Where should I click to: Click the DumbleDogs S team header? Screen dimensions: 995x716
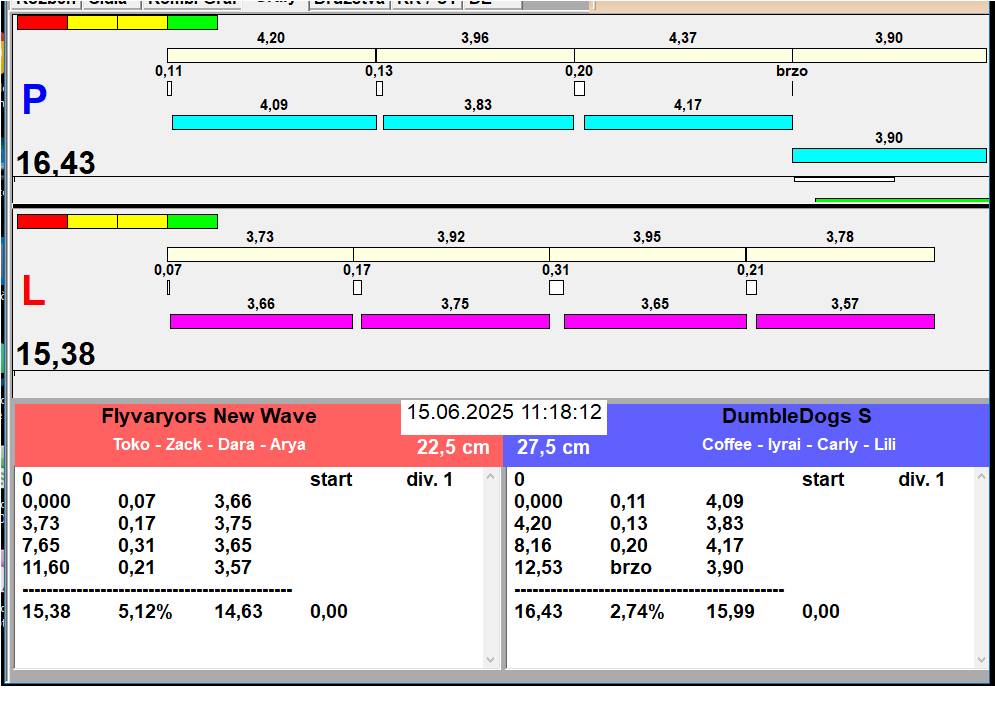click(x=797, y=417)
